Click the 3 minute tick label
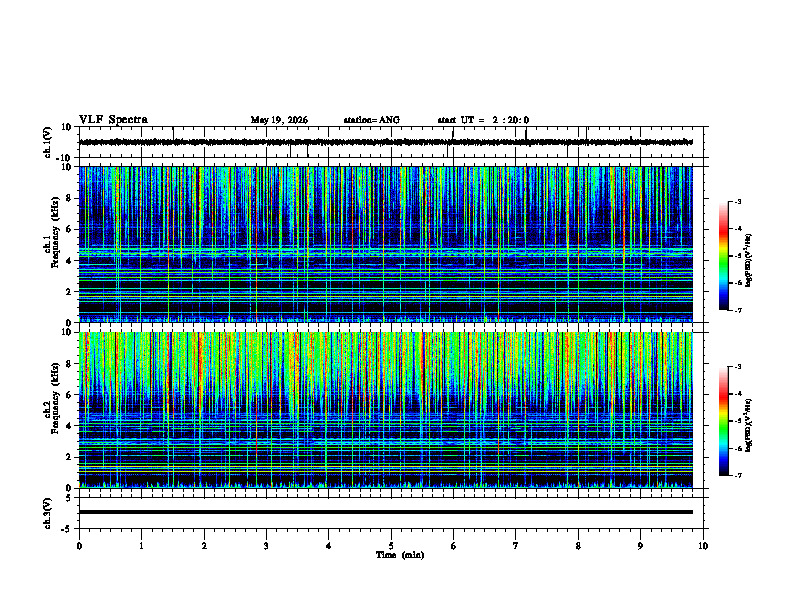 (266, 546)
